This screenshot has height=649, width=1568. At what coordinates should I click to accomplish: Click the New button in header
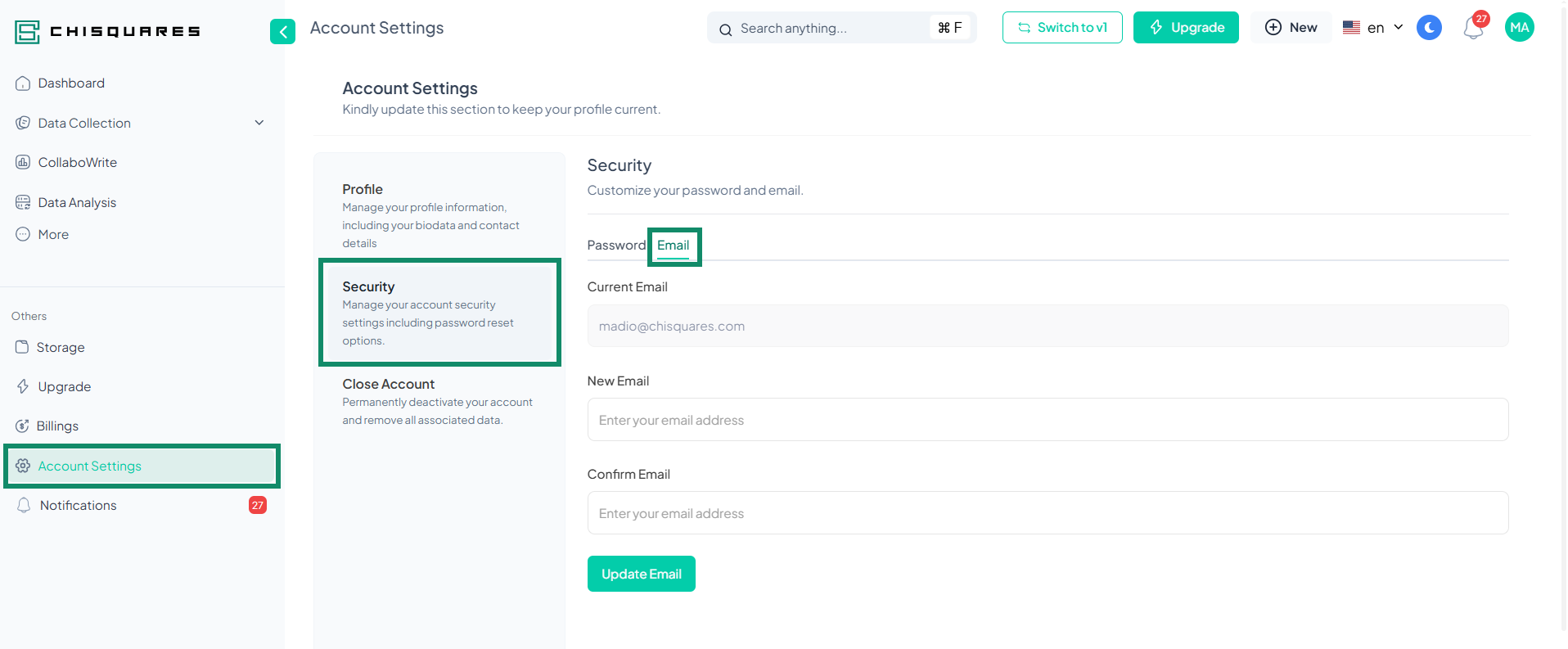pos(1291,27)
